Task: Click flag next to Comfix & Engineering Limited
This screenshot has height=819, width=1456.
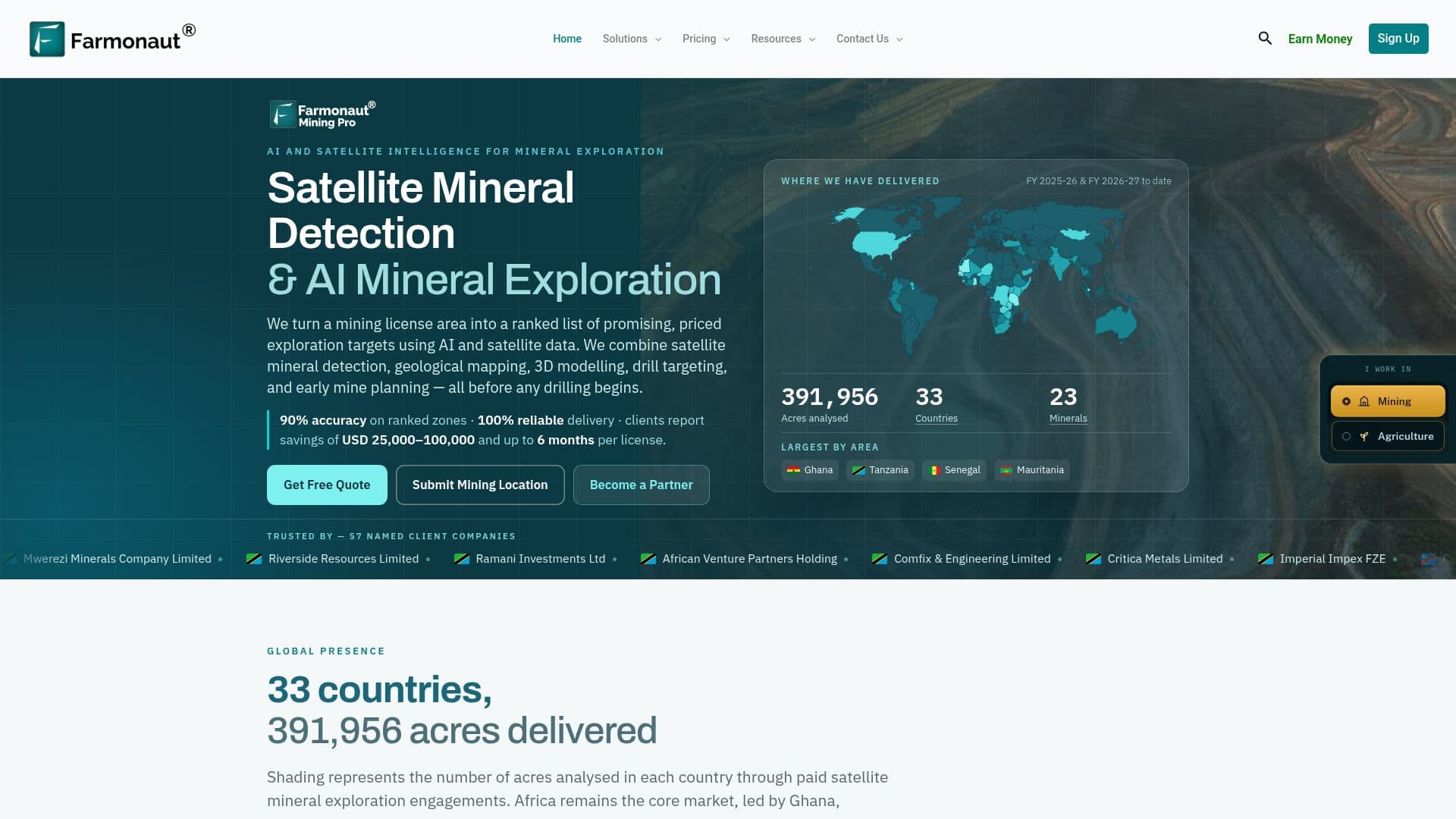Action: [x=880, y=559]
